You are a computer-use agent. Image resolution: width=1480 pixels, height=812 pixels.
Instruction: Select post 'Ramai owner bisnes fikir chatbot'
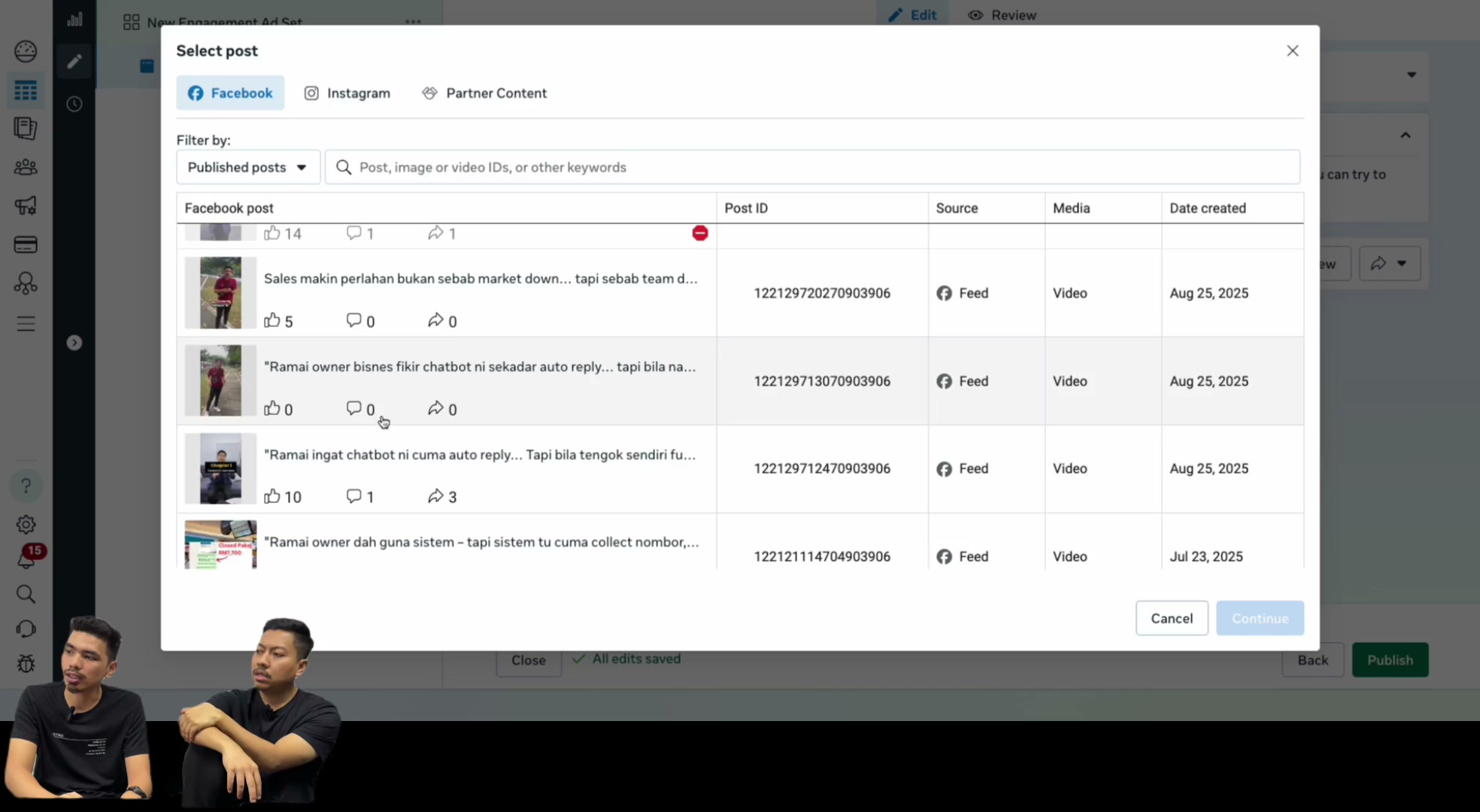coord(740,381)
